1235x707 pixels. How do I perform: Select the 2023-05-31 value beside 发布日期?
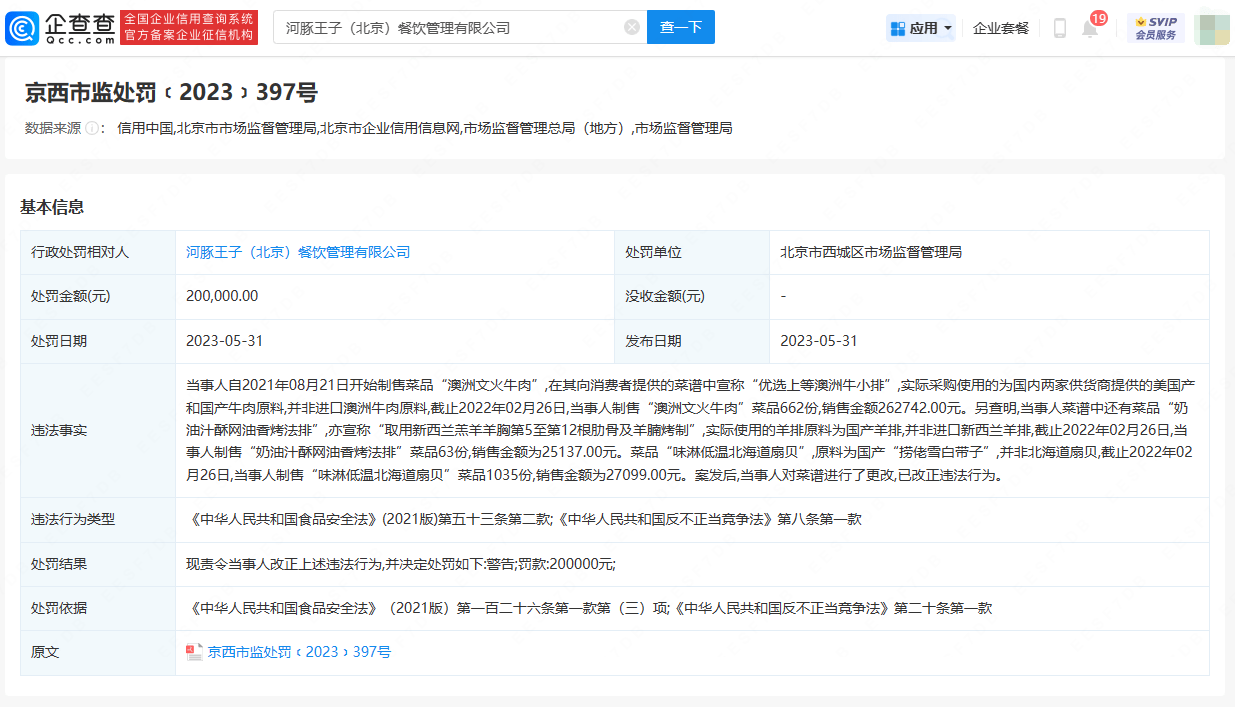[x=819, y=341]
